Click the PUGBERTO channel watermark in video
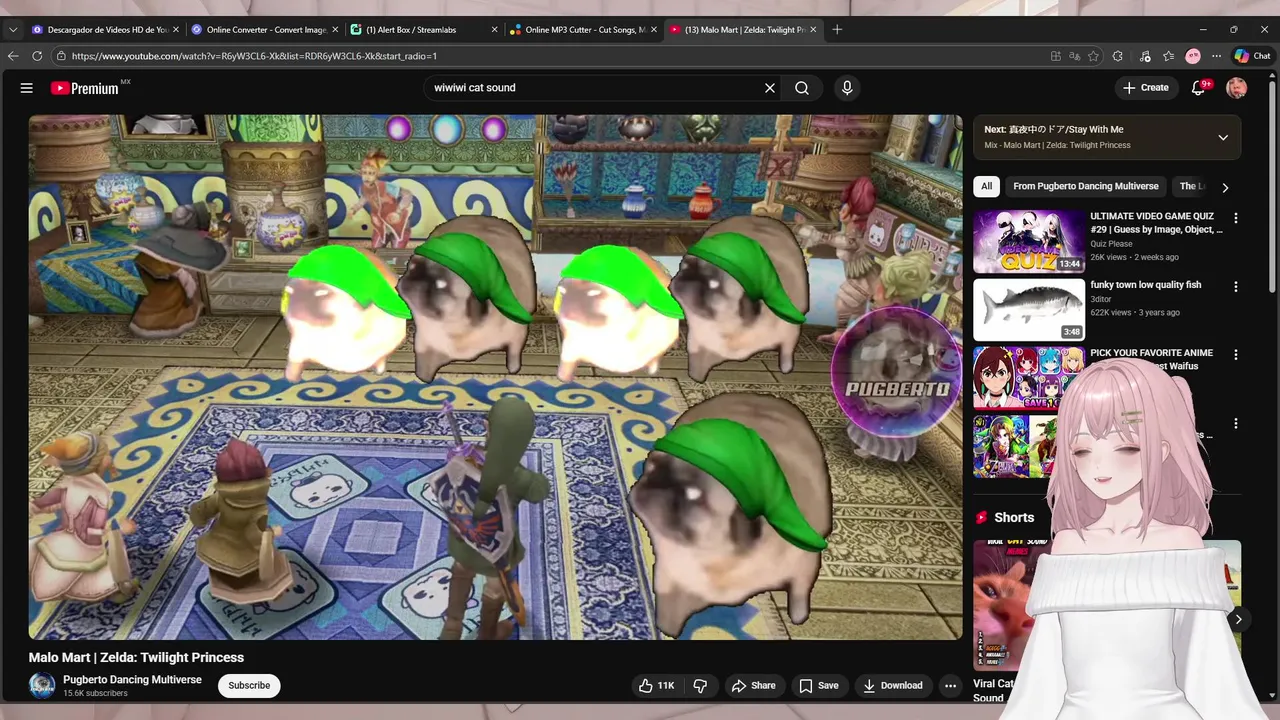1280x720 pixels. (x=897, y=373)
